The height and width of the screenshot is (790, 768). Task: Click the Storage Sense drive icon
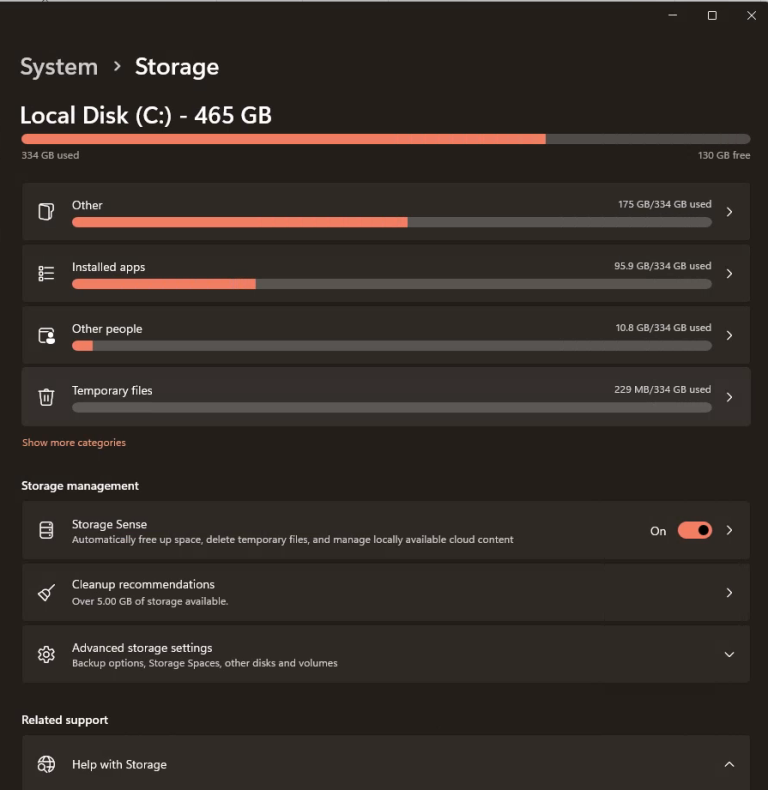(46, 531)
